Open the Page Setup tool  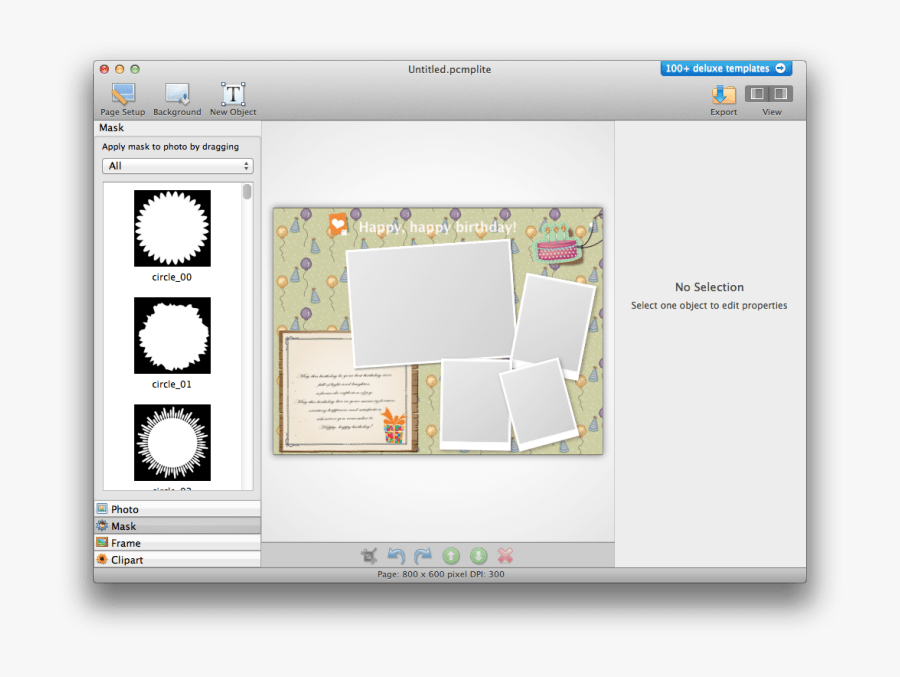[122, 97]
